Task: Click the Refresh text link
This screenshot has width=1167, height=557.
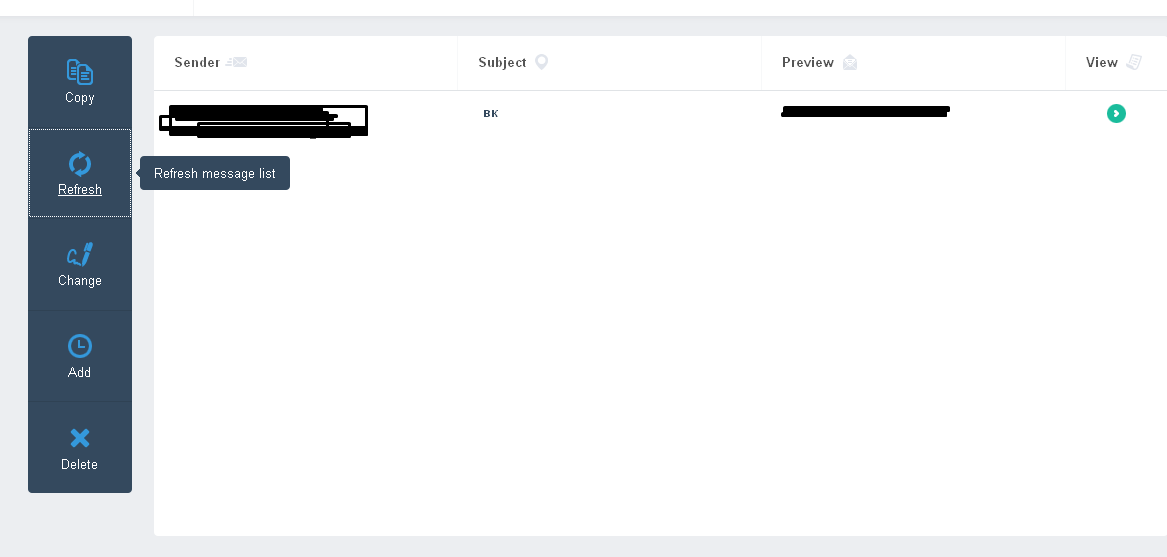Action: coord(80,189)
